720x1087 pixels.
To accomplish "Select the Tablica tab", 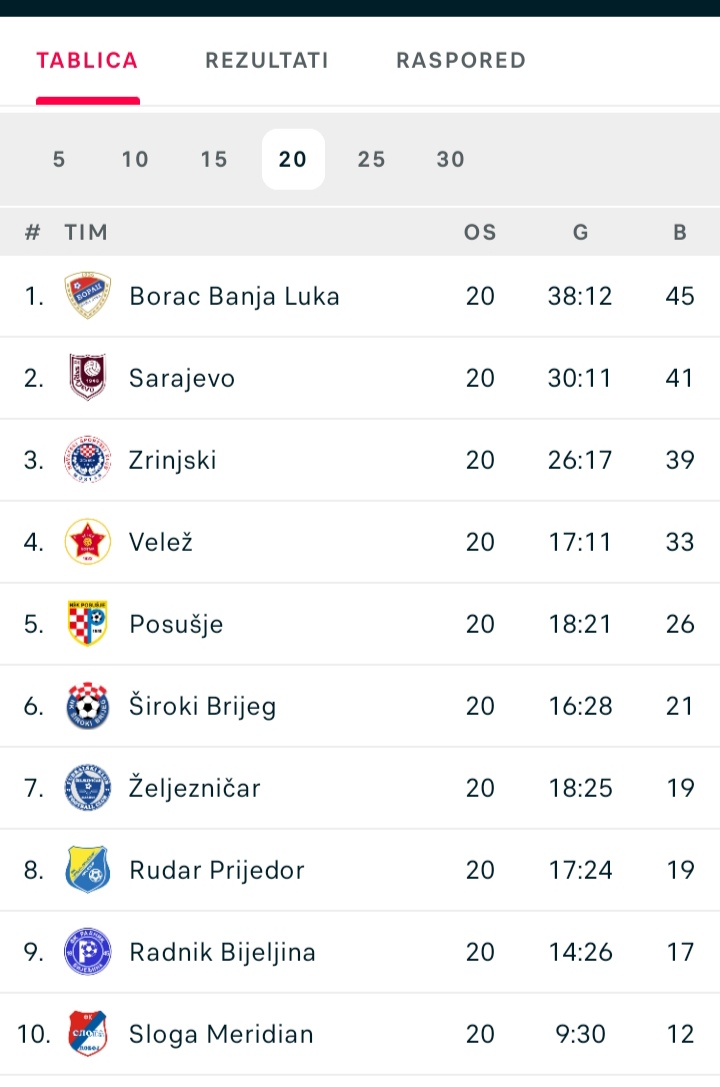I will click(x=87, y=60).
